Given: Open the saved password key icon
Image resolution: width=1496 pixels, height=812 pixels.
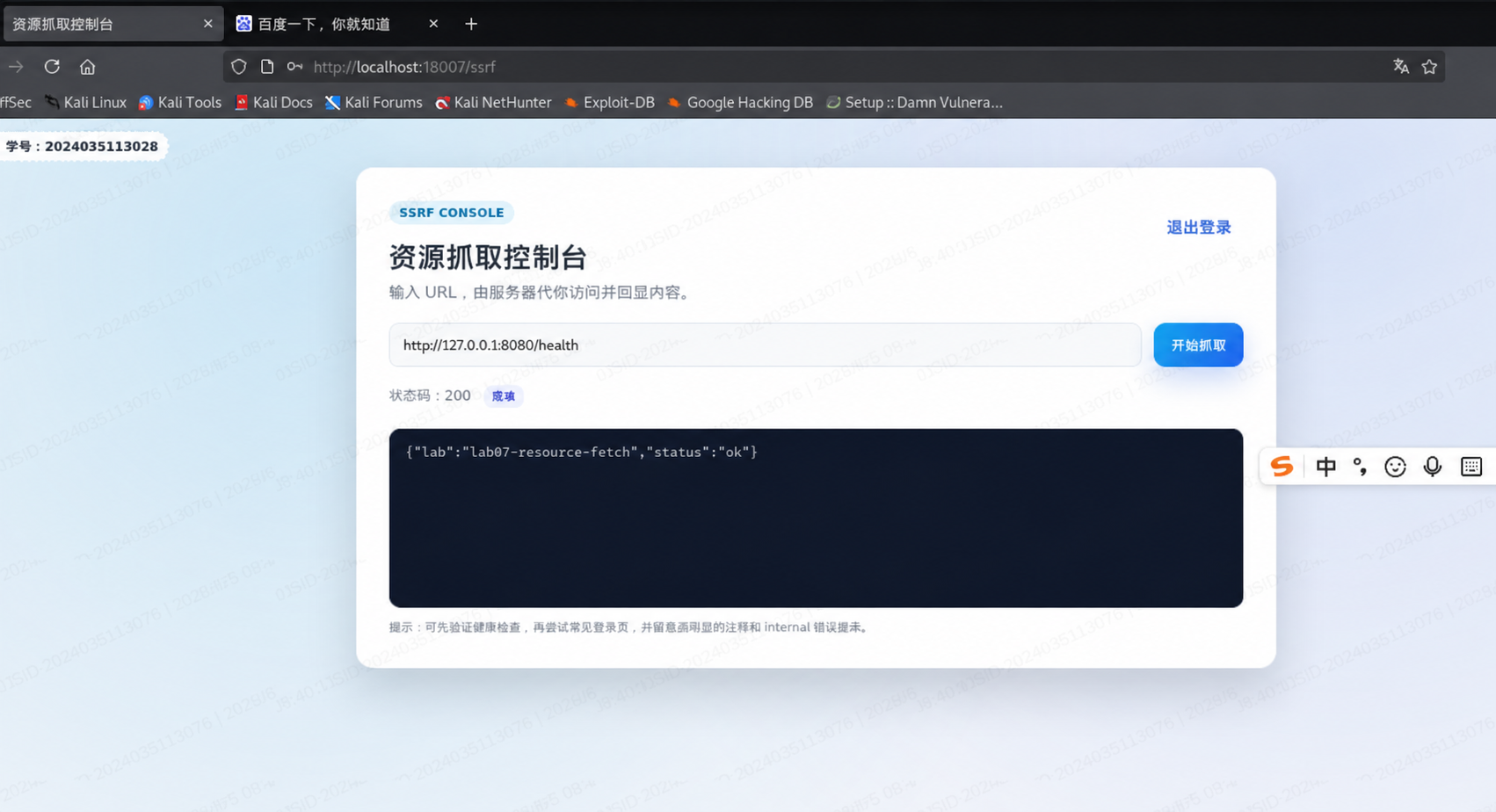Looking at the screenshot, I should 295,67.
